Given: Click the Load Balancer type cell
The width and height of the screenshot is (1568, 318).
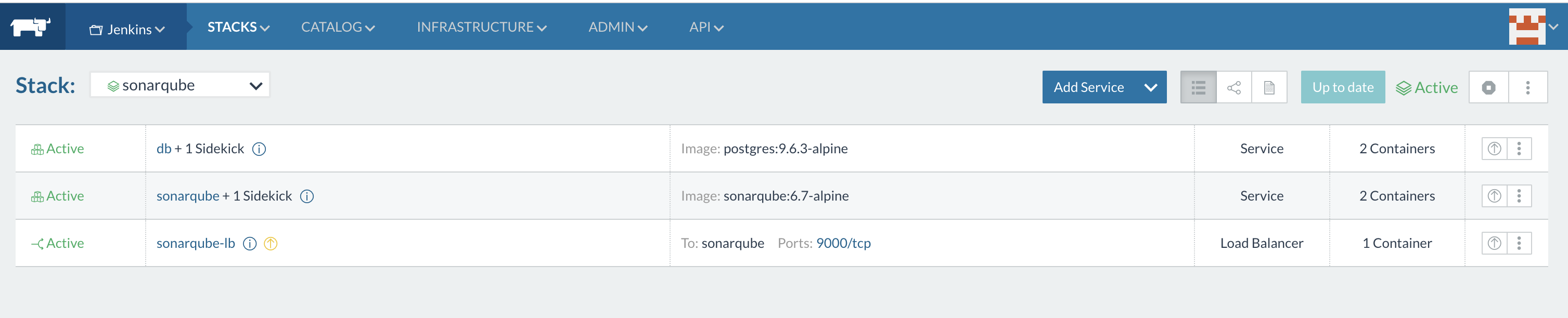Looking at the screenshot, I should [x=1261, y=243].
